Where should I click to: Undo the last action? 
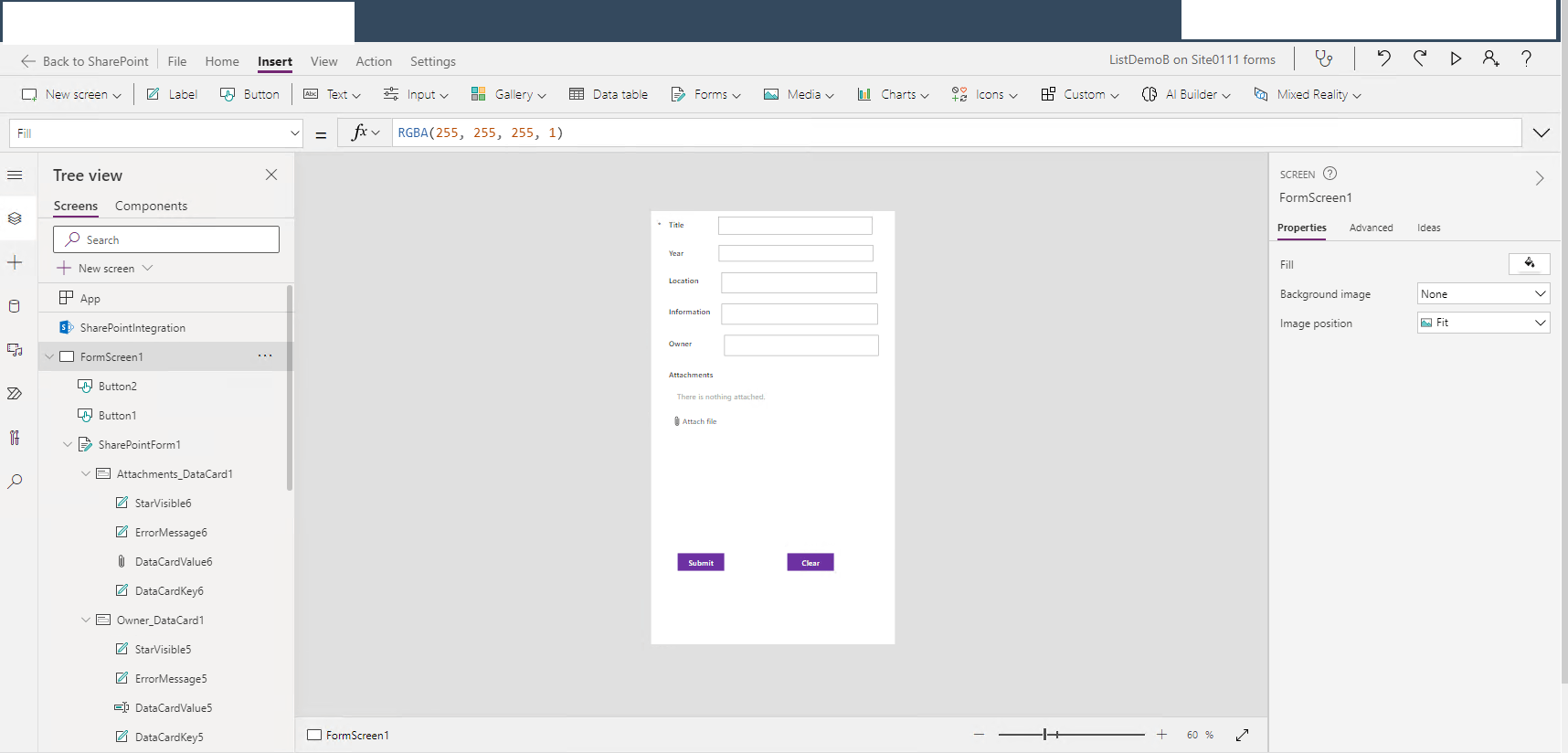[x=1384, y=58]
